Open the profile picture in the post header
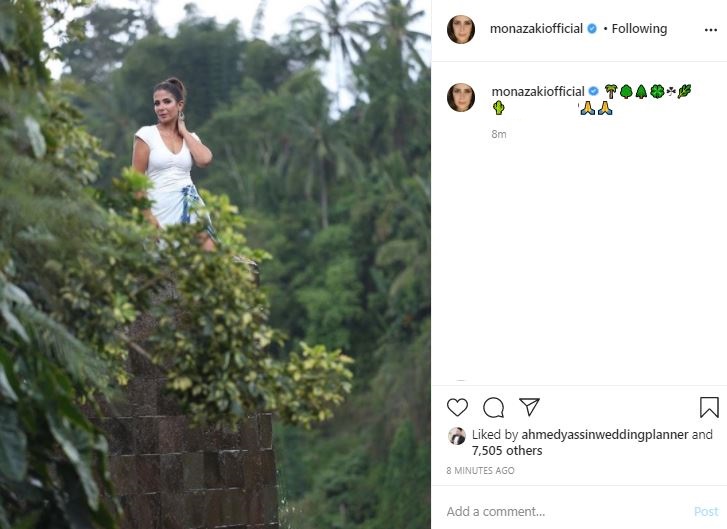The width and height of the screenshot is (727, 529). [461, 29]
